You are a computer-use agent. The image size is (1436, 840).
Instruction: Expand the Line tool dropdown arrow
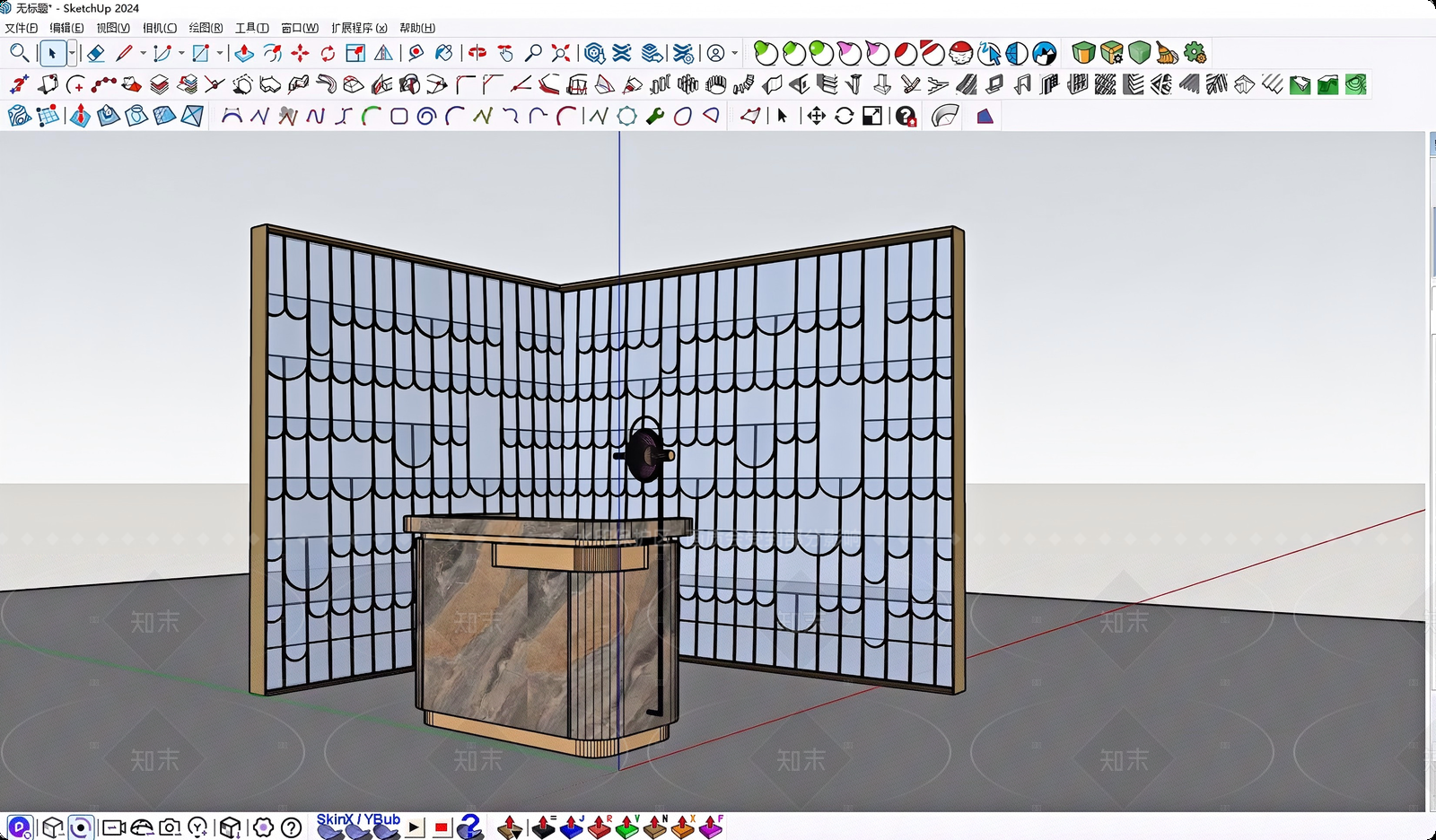pyautogui.click(x=143, y=53)
